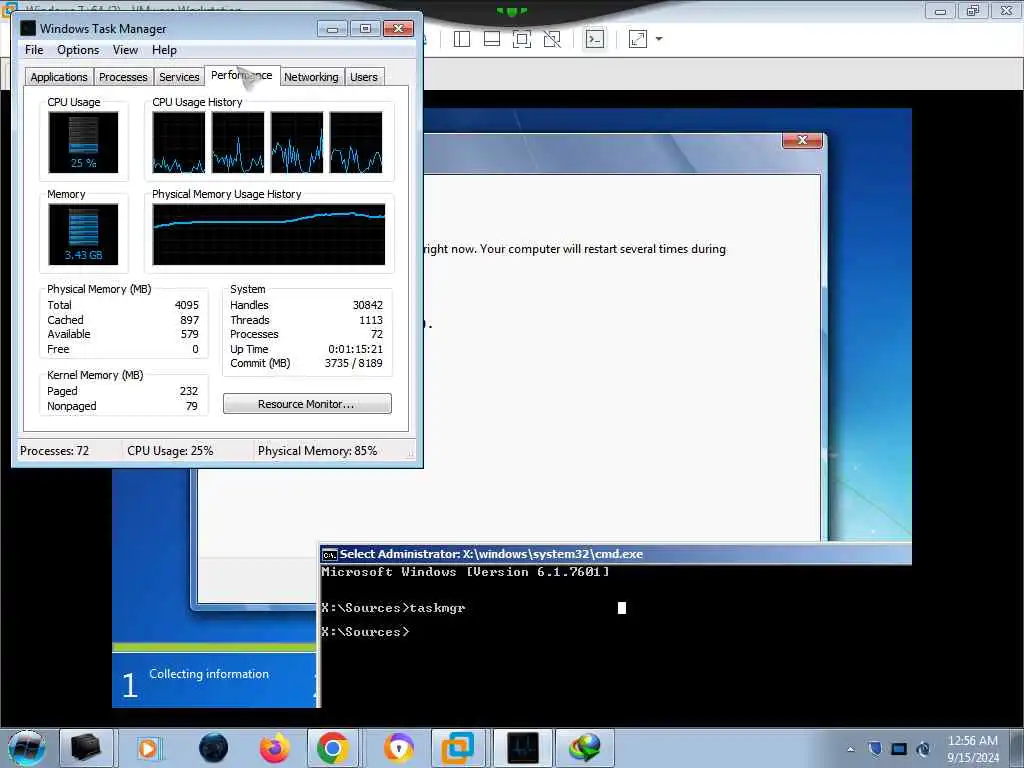Show hidden tray icons arrow
This screenshot has height=768, width=1024.
(x=850, y=749)
